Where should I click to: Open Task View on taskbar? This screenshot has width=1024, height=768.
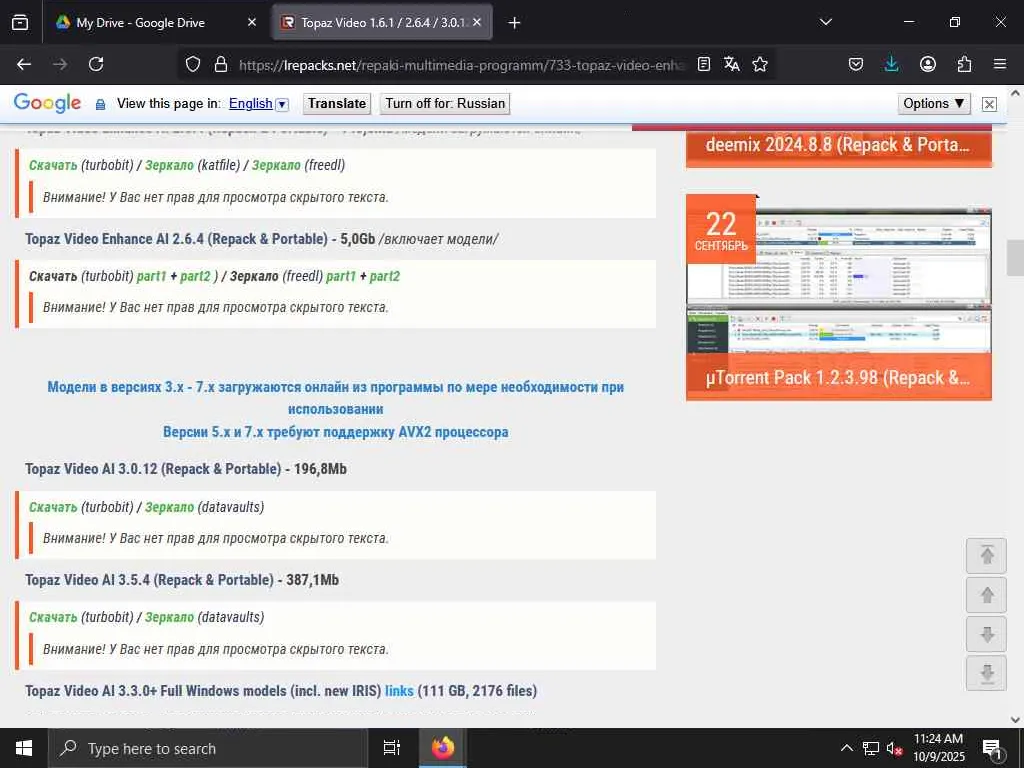point(391,748)
